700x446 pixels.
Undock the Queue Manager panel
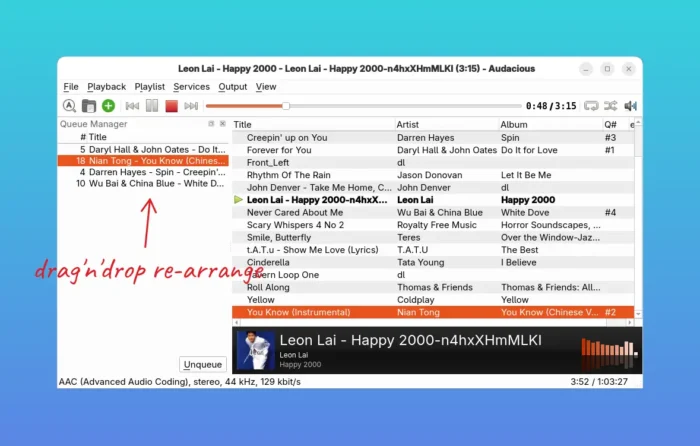[211, 124]
